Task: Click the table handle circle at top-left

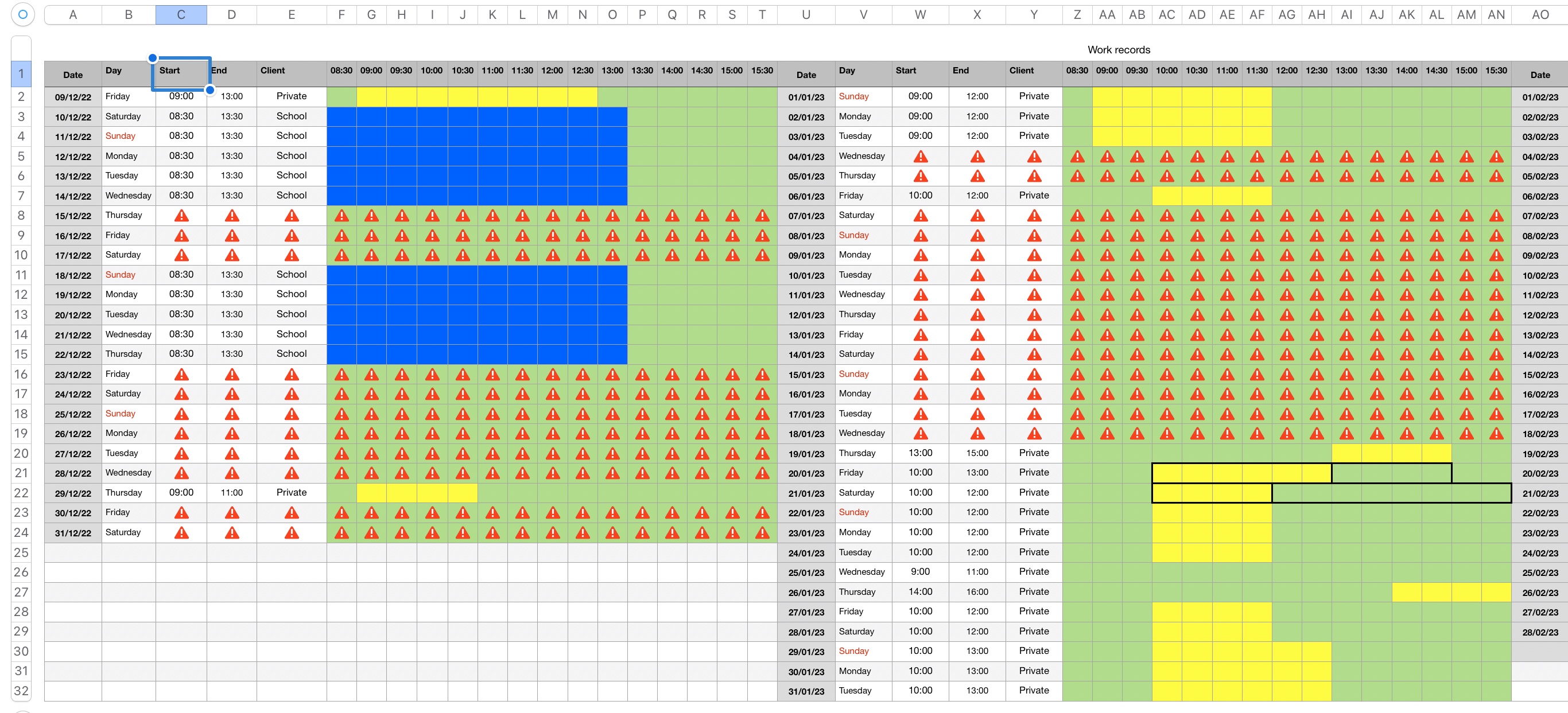Action: point(22,14)
